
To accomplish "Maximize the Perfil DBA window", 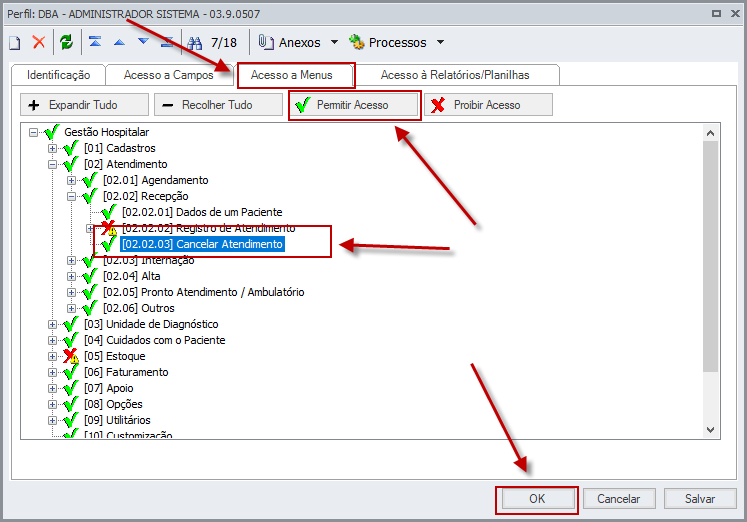I will point(716,14).
